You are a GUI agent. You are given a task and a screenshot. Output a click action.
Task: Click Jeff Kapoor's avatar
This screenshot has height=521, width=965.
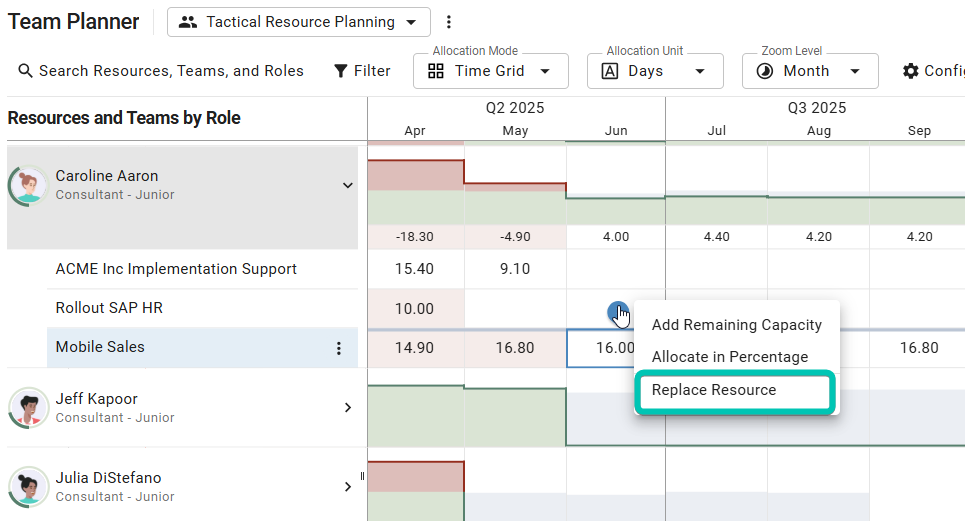tap(28, 407)
